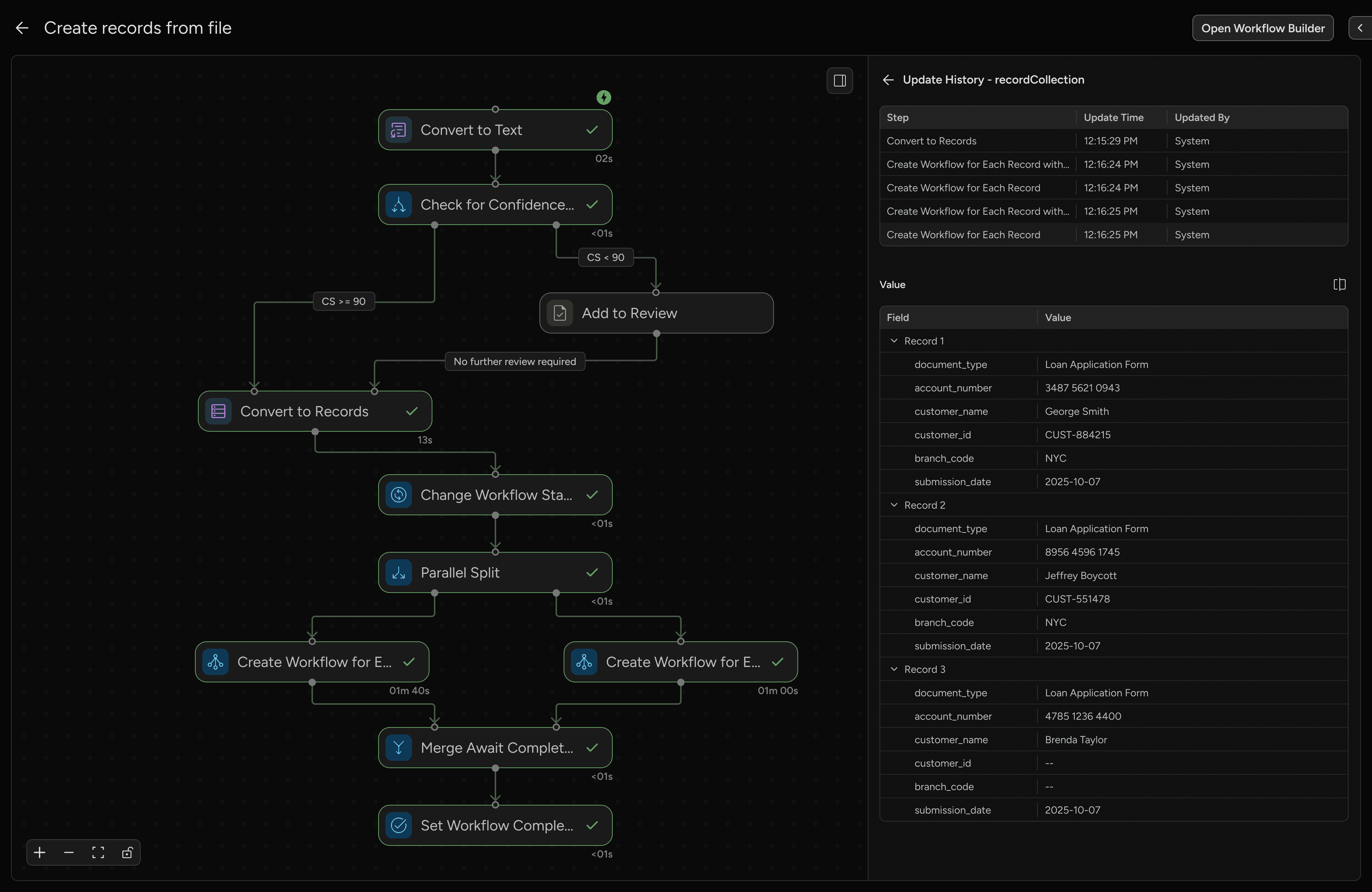
Task: Copy the Value table via the copy icon
Action: click(x=1340, y=284)
